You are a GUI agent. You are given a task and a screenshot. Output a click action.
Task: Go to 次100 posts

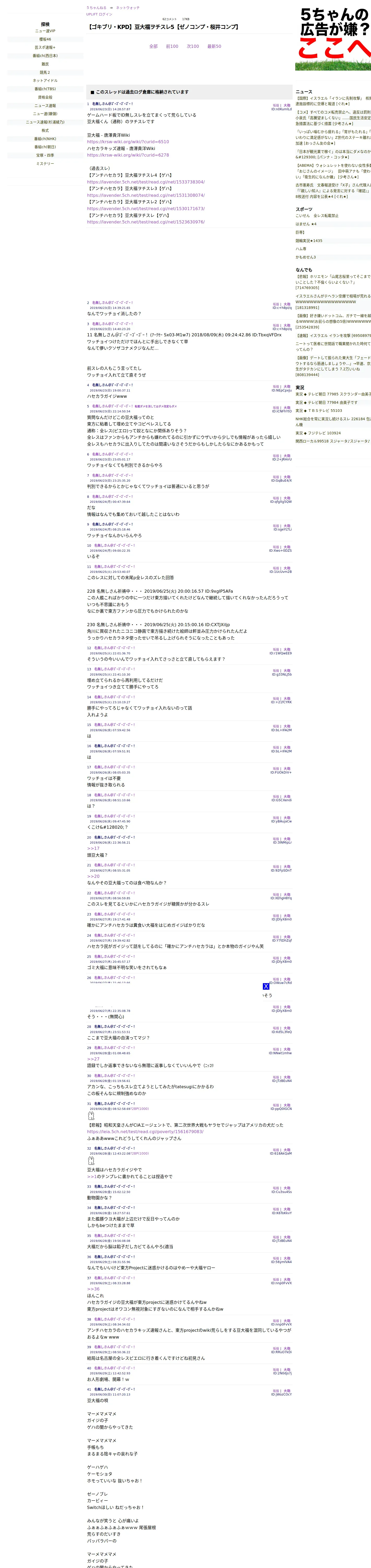point(193,46)
